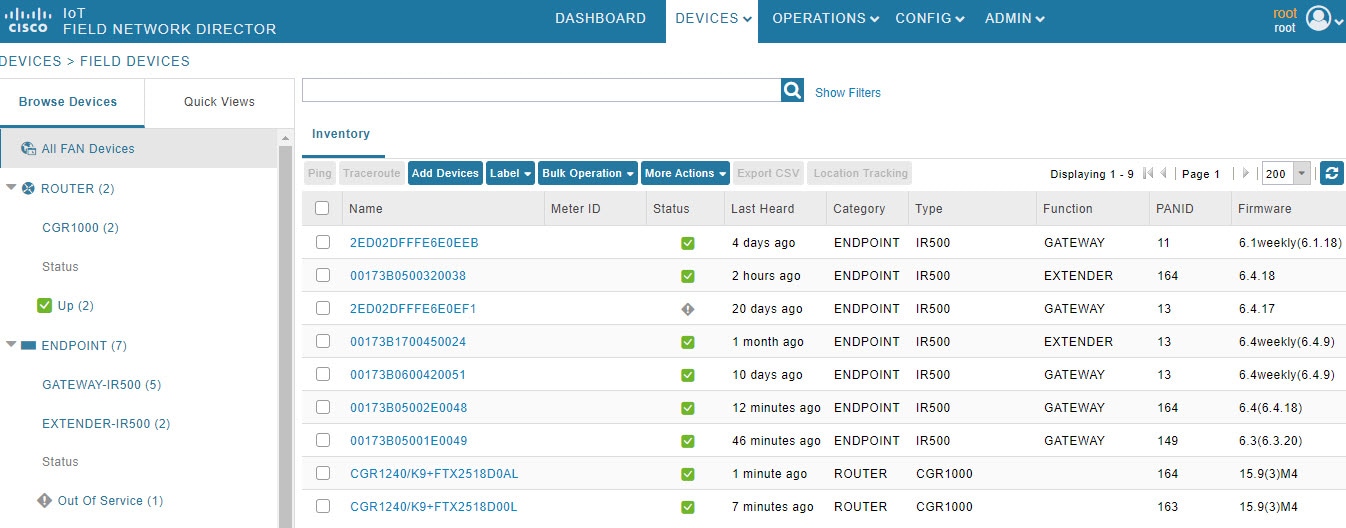Check the box for CGR1240/K9+FTX2518D00L
This screenshot has width=1346, height=528.
click(322, 506)
